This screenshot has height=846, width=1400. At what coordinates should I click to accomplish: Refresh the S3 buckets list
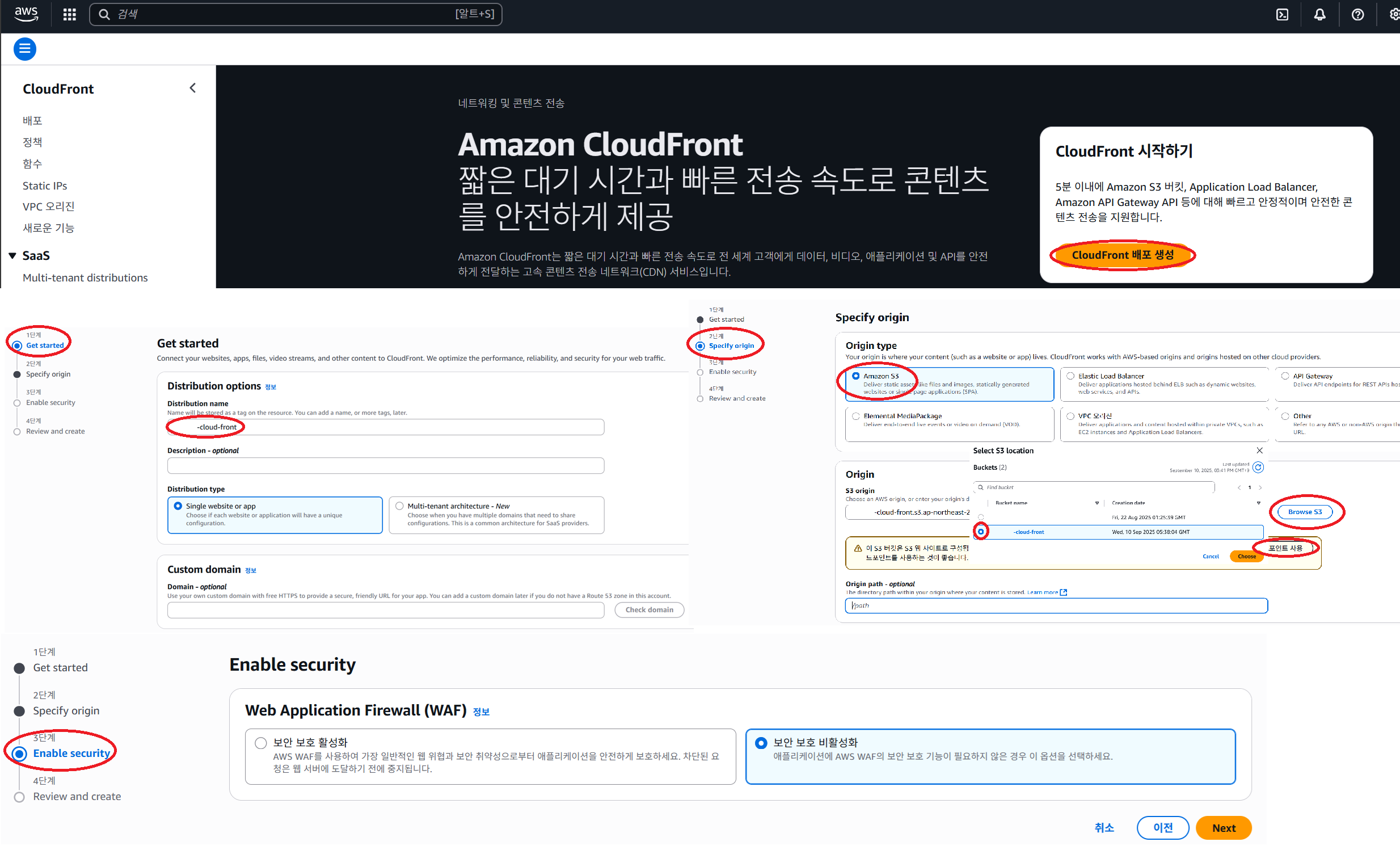coord(1258,468)
